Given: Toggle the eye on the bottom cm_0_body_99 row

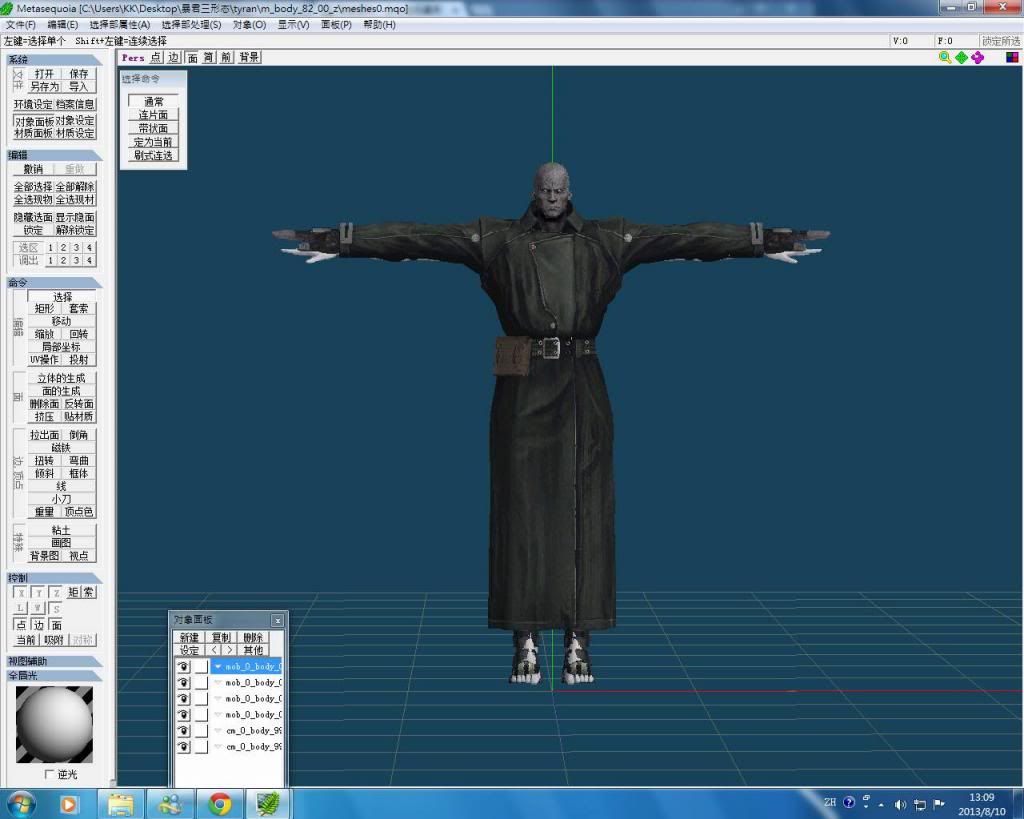Looking at the screenshot, I should pyautogui.click(x=184, y=747).
